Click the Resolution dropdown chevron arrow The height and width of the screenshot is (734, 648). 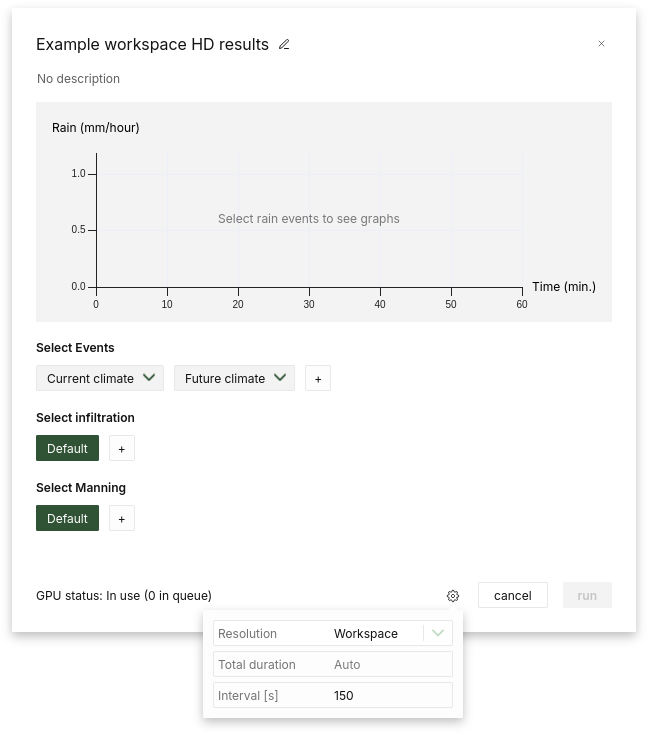pos(438,634)
